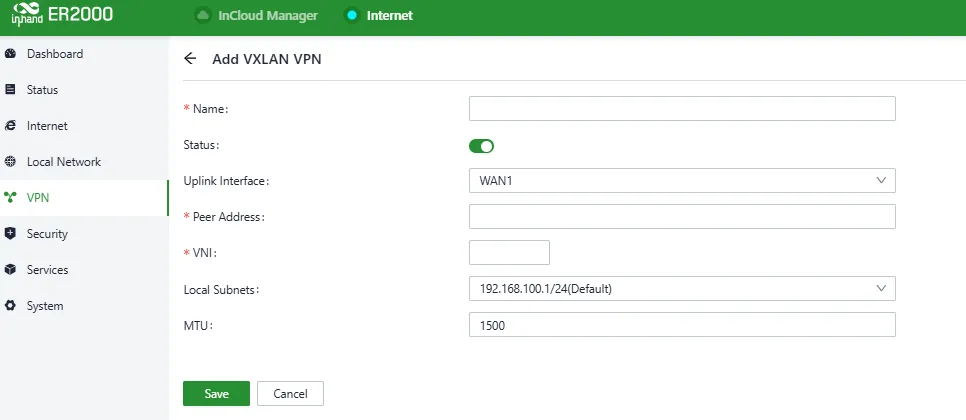
Task: Click the Save button
Action: 216,394
